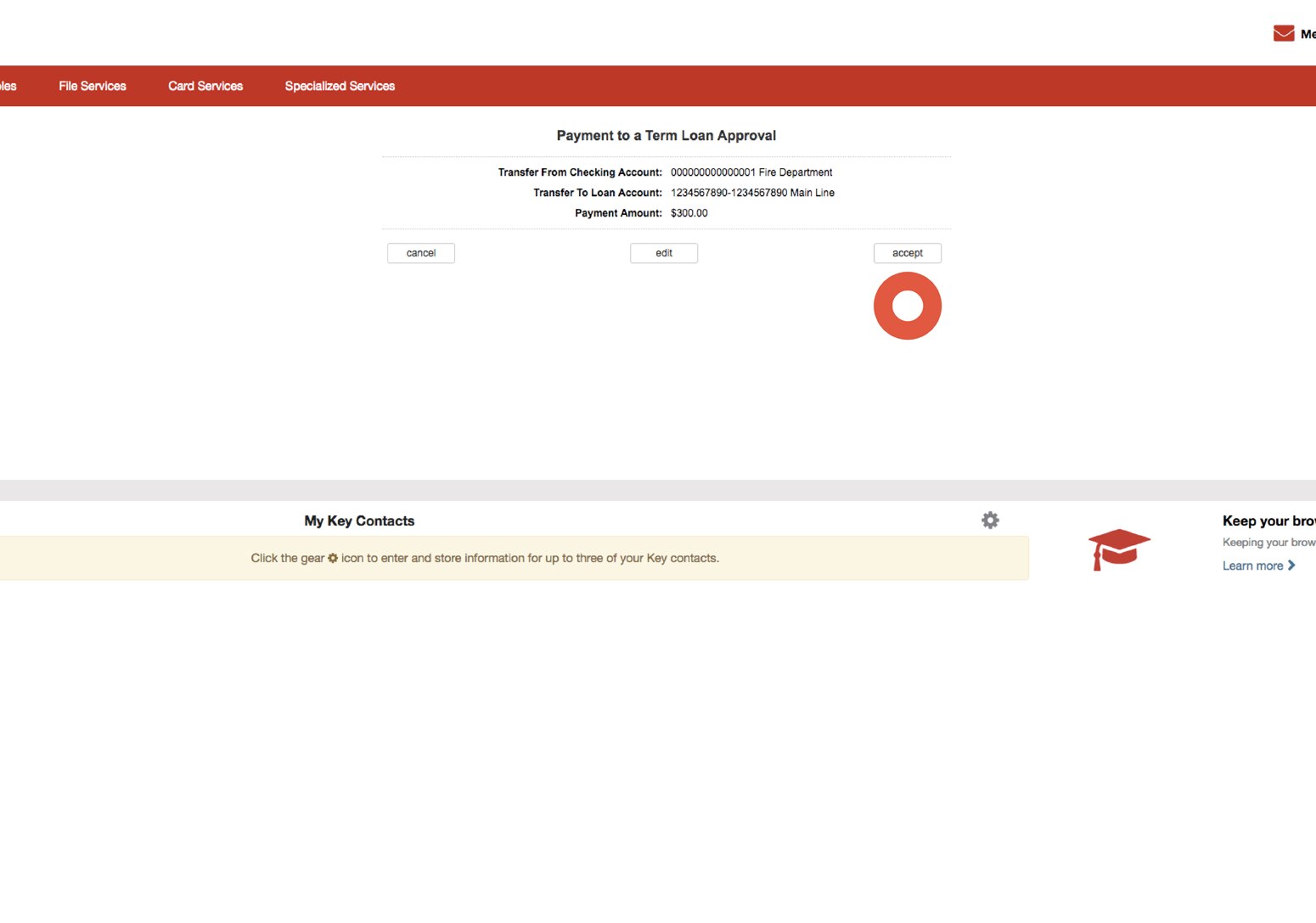Image resolution: width=1316 pixels, height=923 pixels.
Task: Click the Keep your browser heading
Action: pos(1268,521)
